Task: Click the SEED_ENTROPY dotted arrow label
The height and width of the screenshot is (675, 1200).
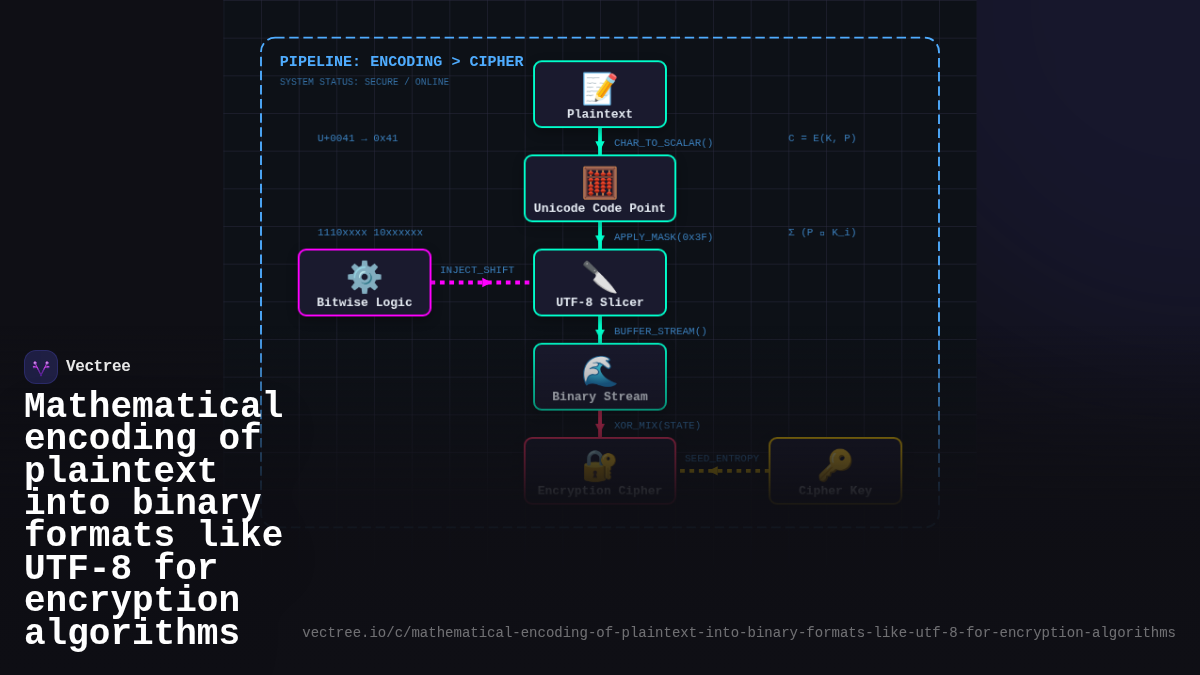Action: pos(722,458)
